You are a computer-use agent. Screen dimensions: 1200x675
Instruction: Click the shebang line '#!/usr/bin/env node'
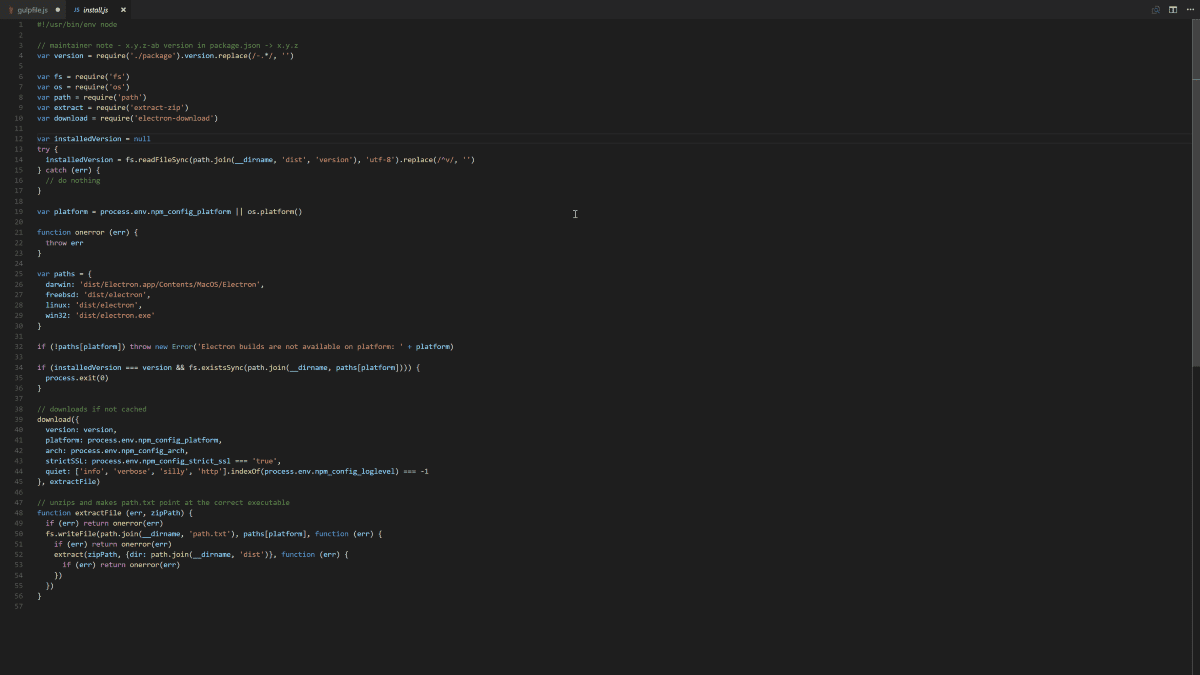tap(77, 24)
